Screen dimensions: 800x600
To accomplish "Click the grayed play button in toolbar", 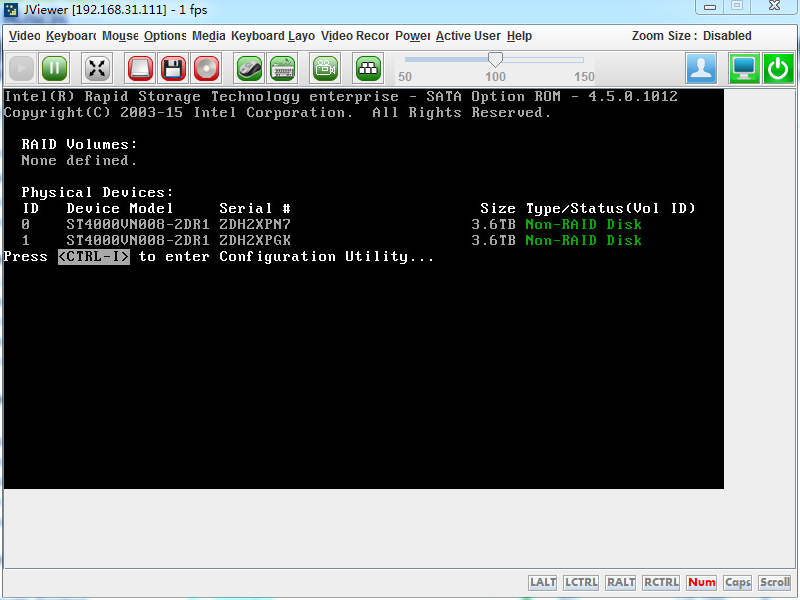I will (21, 68).
